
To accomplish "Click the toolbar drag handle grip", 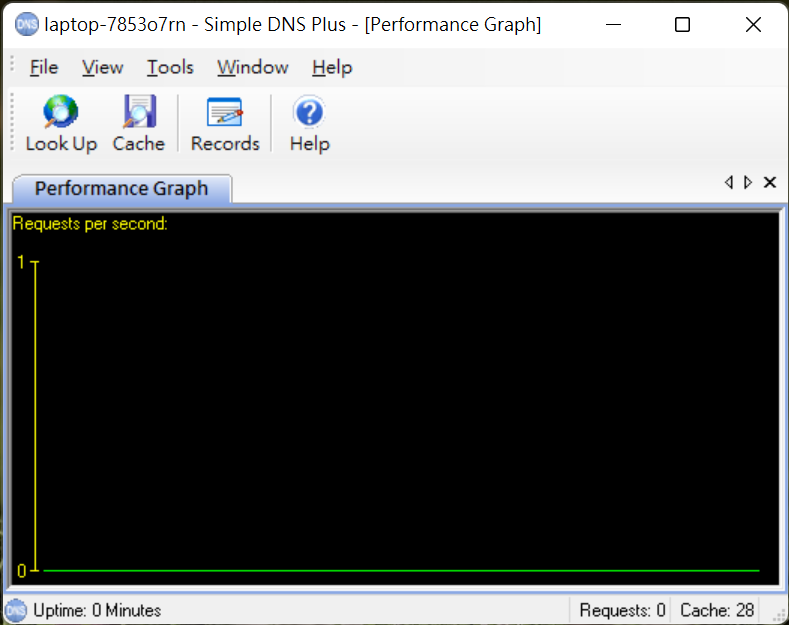I will pos(13,122).
